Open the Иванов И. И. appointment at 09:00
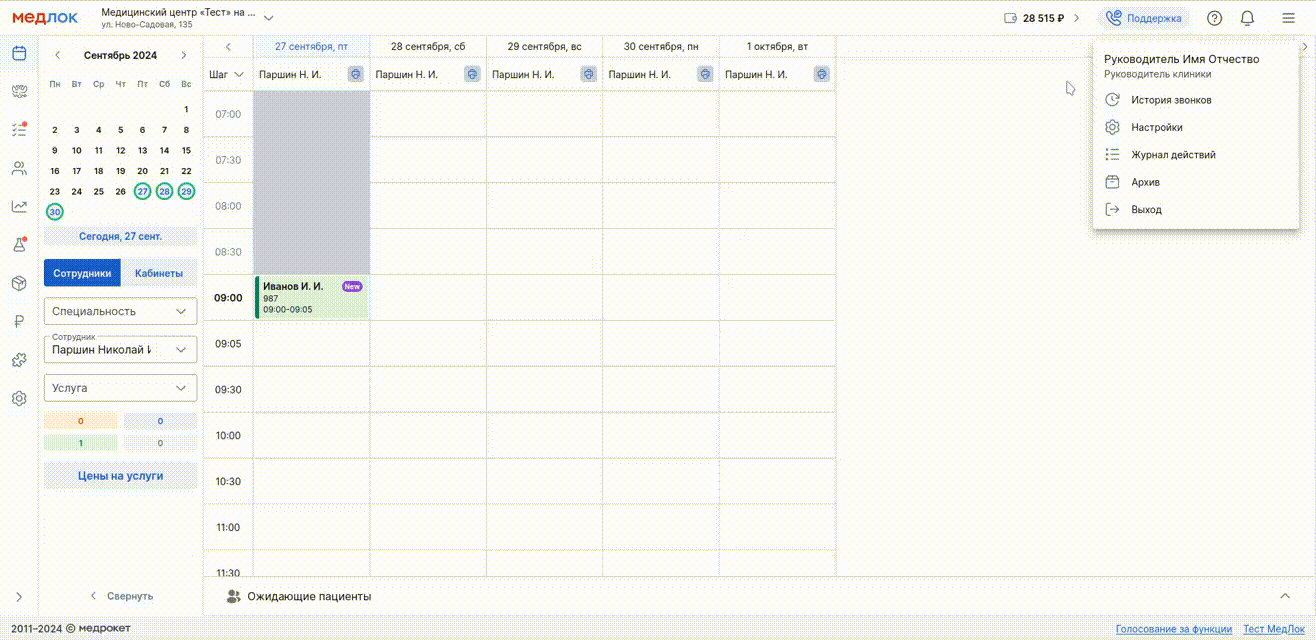Image resolution: width=1316 pixels, height=640 pixels. pos(312,298)
